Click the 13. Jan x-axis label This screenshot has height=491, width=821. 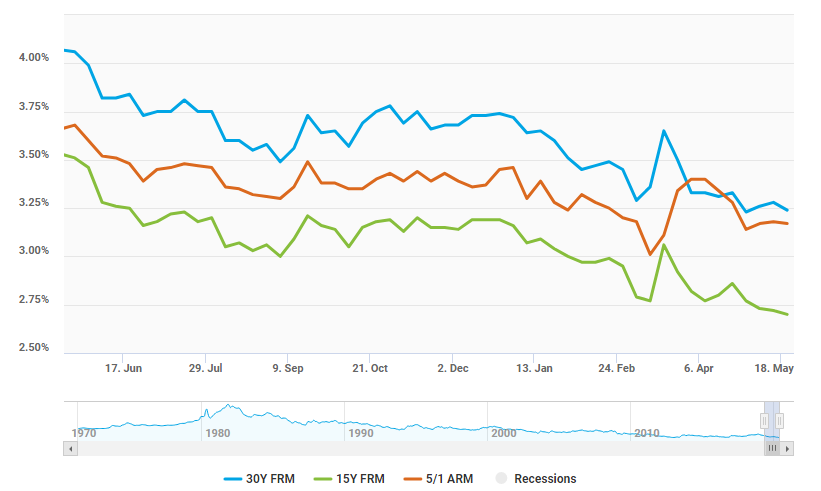(x=534, y=368)
